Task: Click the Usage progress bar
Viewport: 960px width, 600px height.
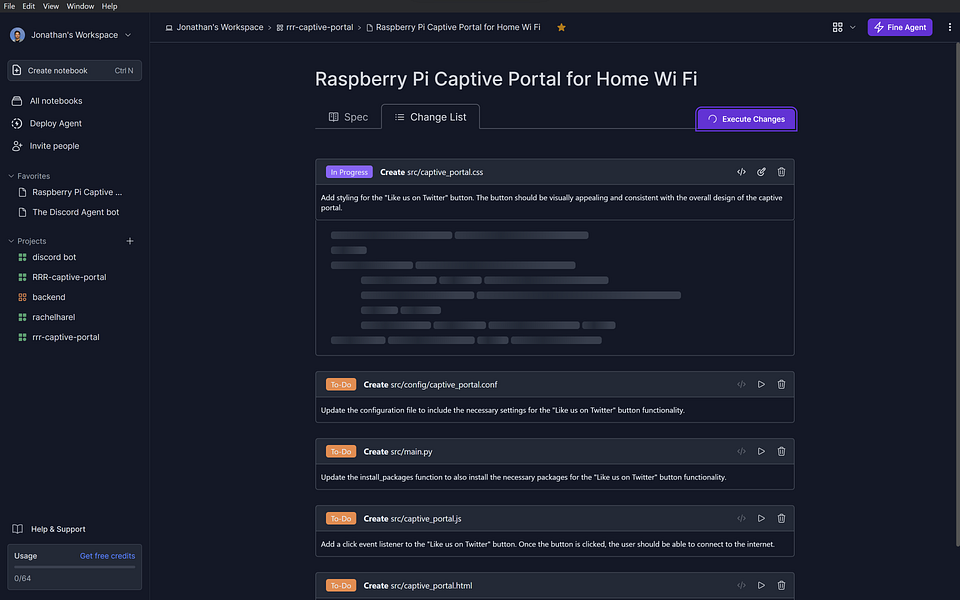Action: pos(75,567)
